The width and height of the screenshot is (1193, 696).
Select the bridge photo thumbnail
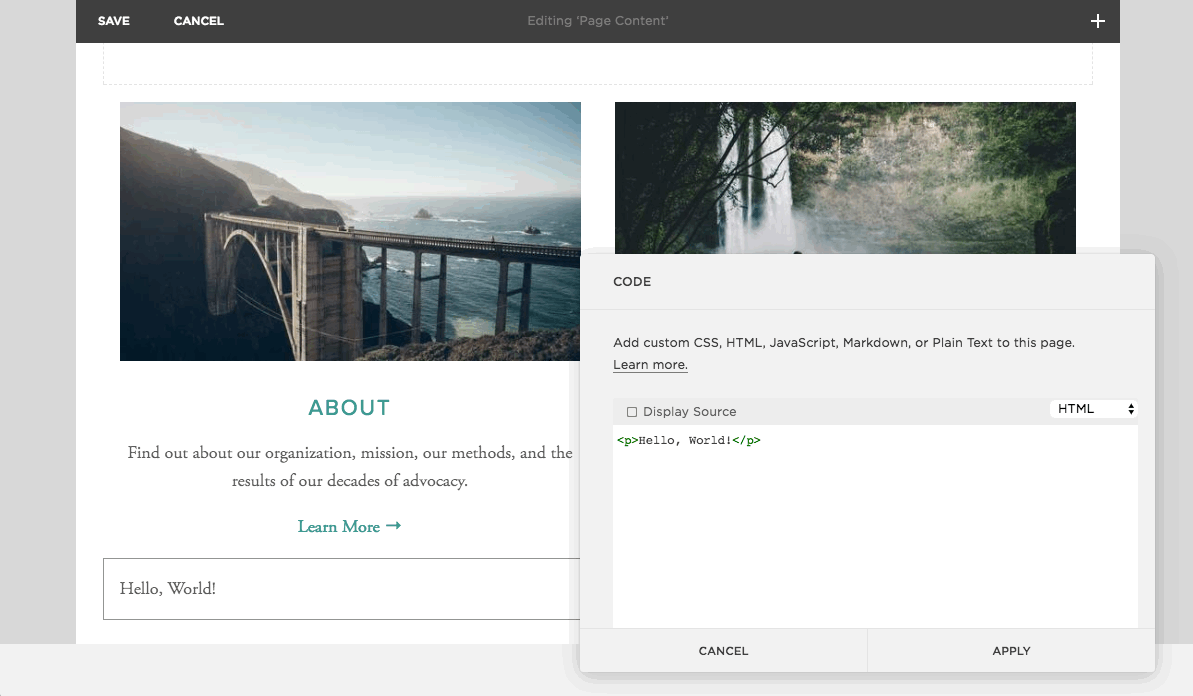point(350,231)
